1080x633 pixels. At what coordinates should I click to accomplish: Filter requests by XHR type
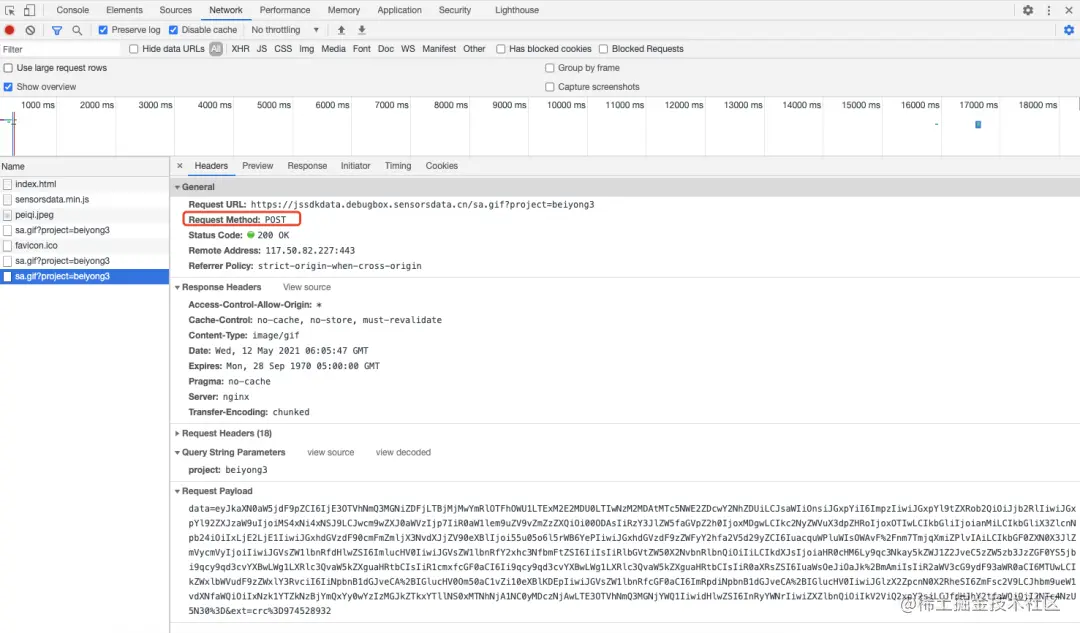click(240, 49)
